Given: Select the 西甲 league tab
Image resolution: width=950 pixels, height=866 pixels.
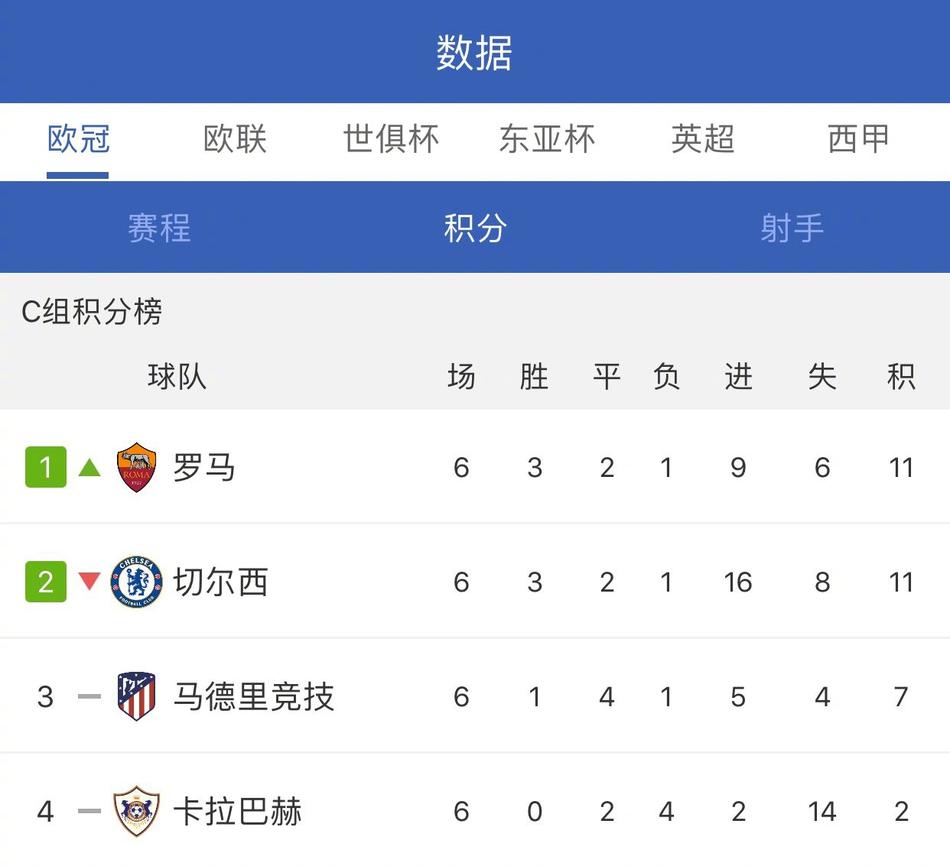Looking at the screenshot, I should click(859, 139).
